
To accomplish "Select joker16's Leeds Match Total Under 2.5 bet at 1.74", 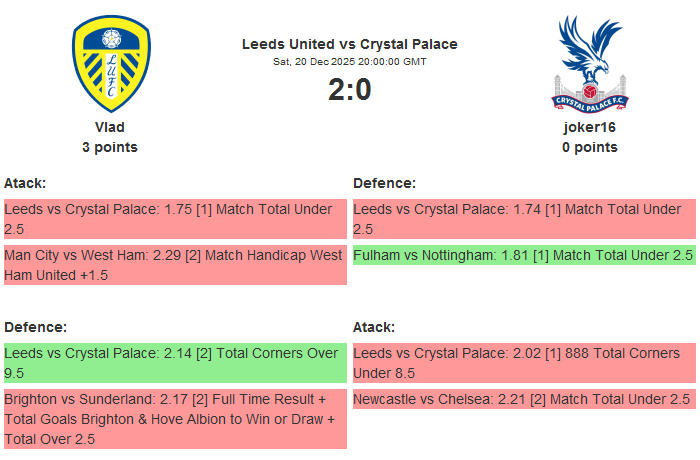I will (x=524, y=219).
